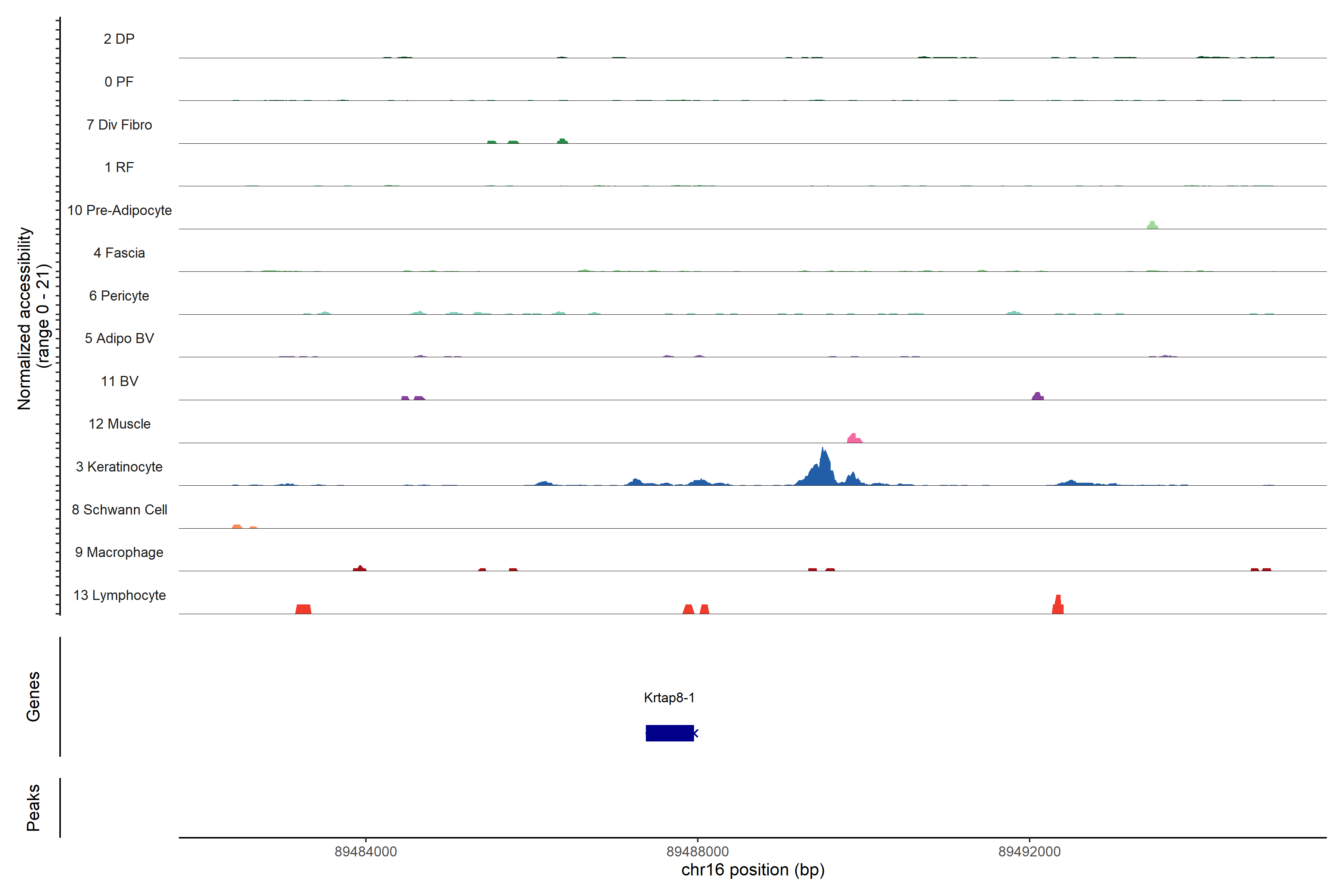Click the 89488000 axis tick label

coord(698,852)
